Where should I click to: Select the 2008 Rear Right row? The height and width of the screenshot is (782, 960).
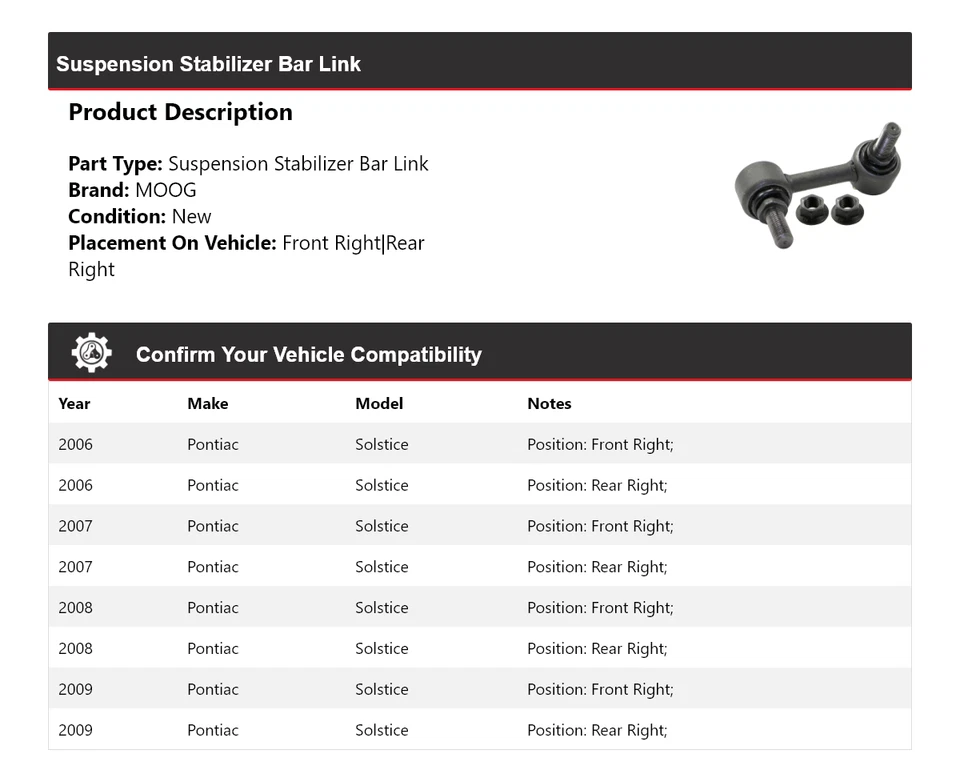click(x=479, y=649)
